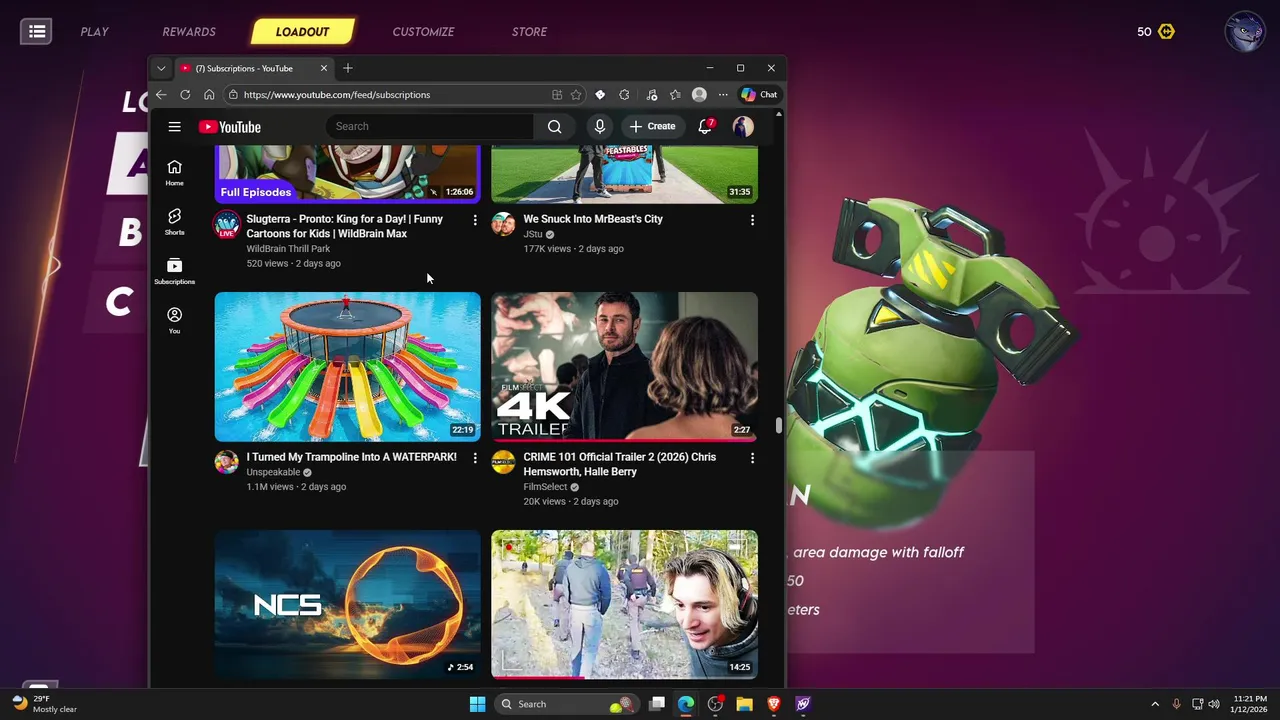Open the browser favorites list icon
Image resolution: width=1280 pixels, height=720 pixels.
(x=675, y=95)
